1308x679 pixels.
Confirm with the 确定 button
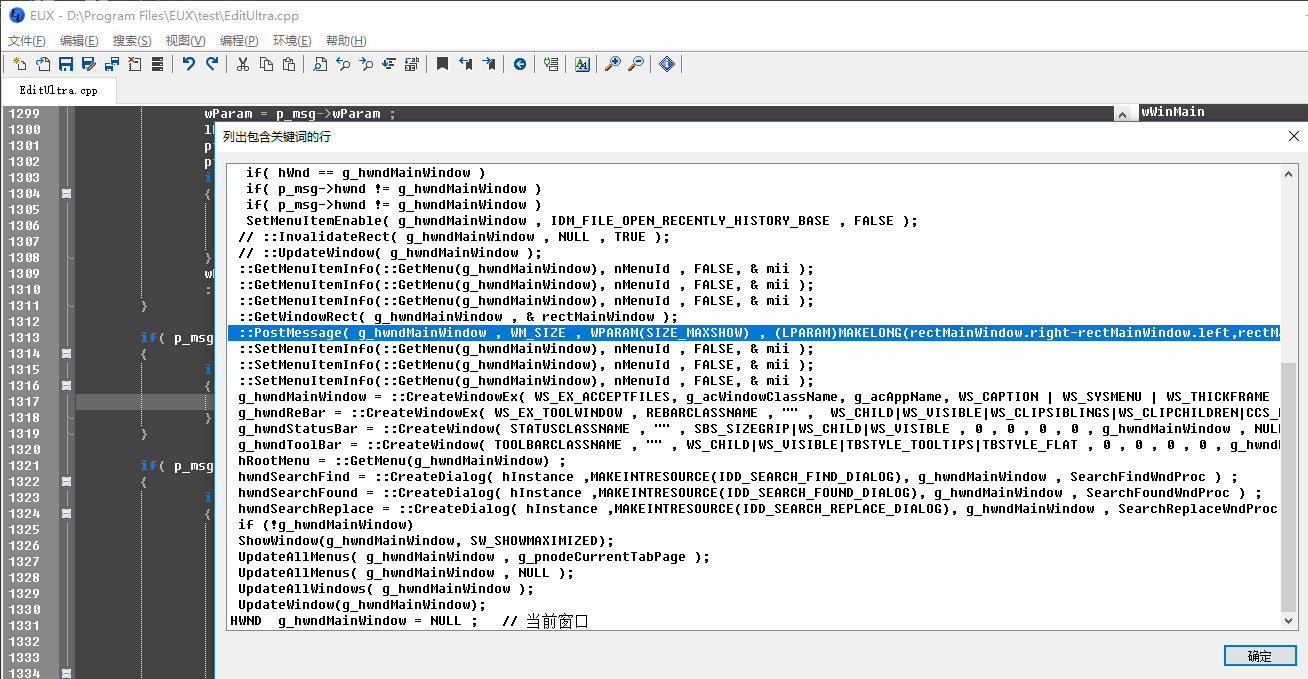[x=1259, y=656]
